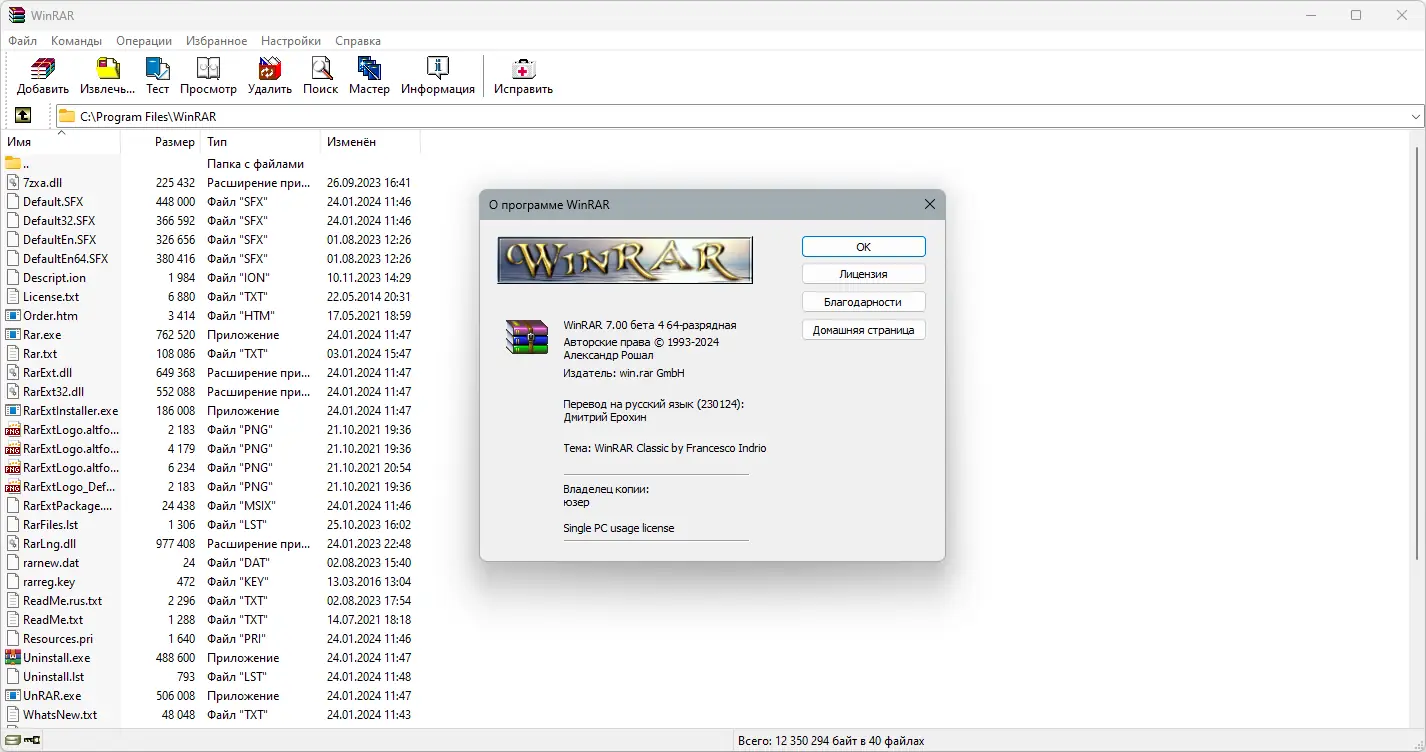Click the drive icon in status bar
This screenshot has width=1426, height=752.
tap(12, 741)
